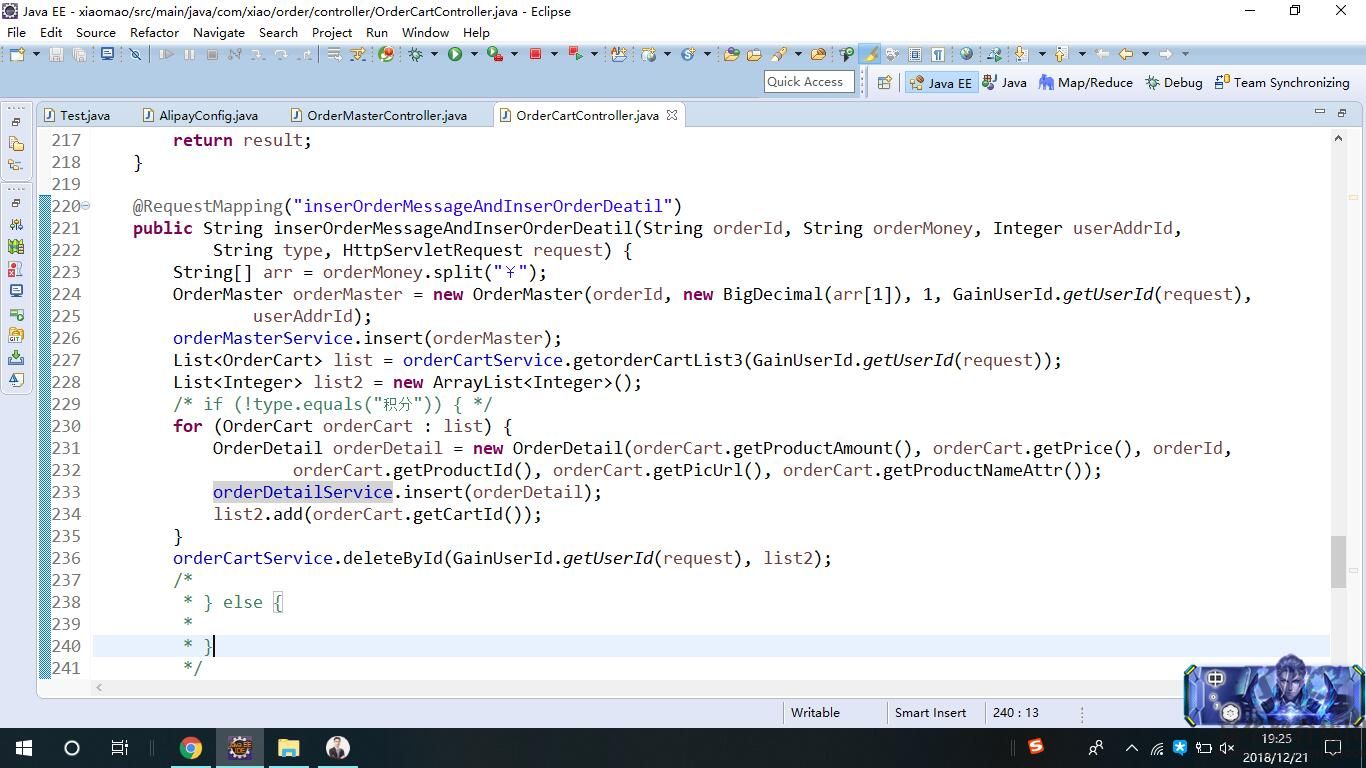Image resolution: width=1366 pixels, height=768 pixels.
Task: Click the Search flashlight icon
Action: coord(779,54)
